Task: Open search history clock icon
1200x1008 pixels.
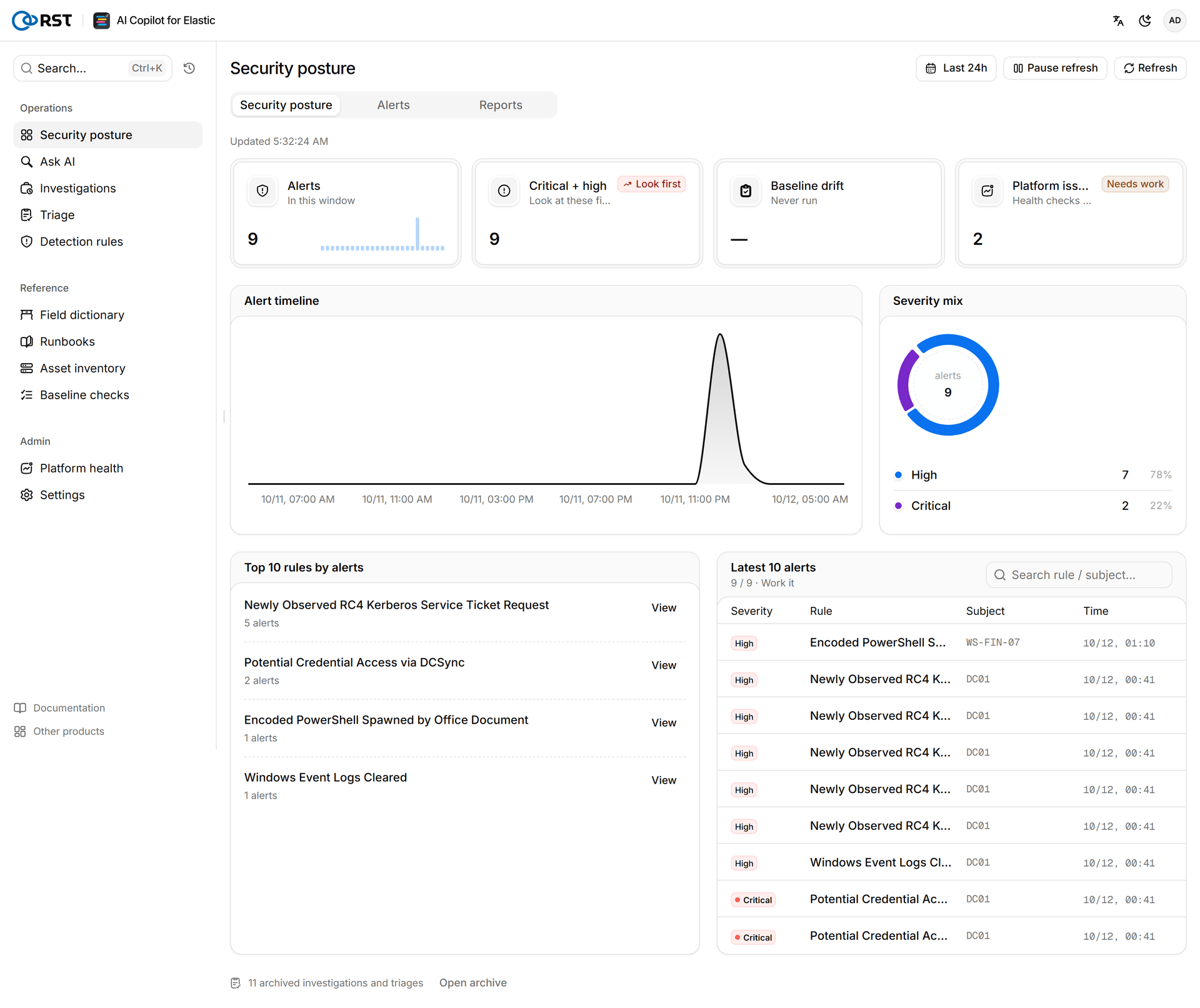Action: pyautogui.click(x=189, y=68)
